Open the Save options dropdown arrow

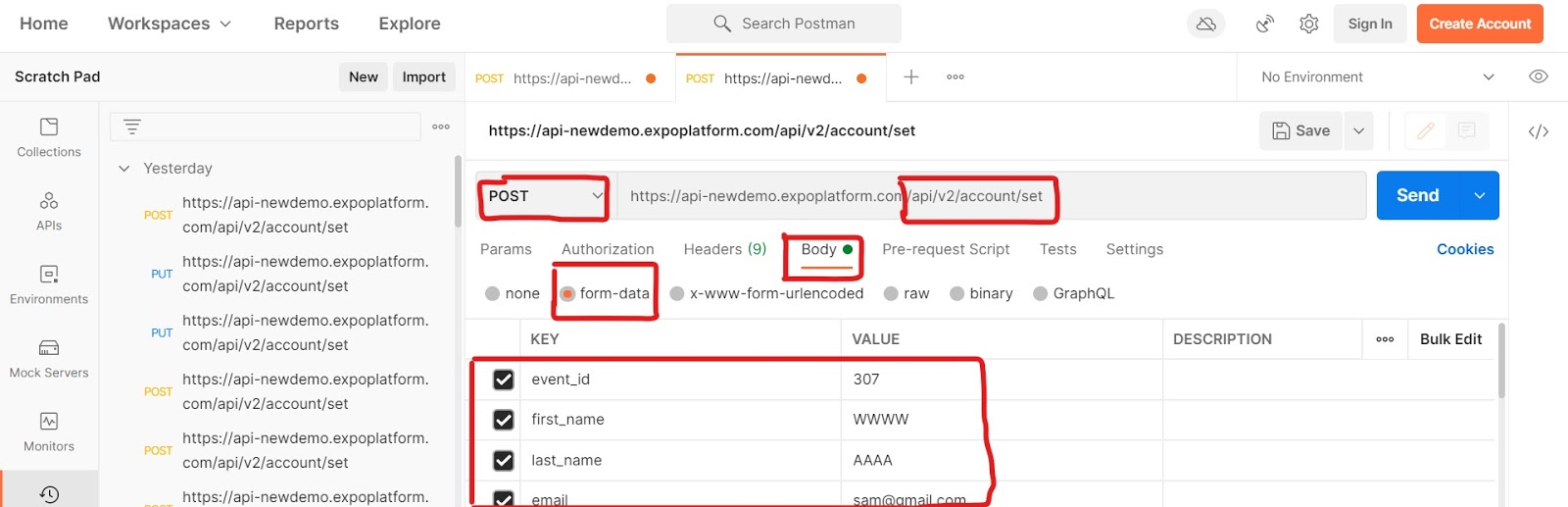1358,130
